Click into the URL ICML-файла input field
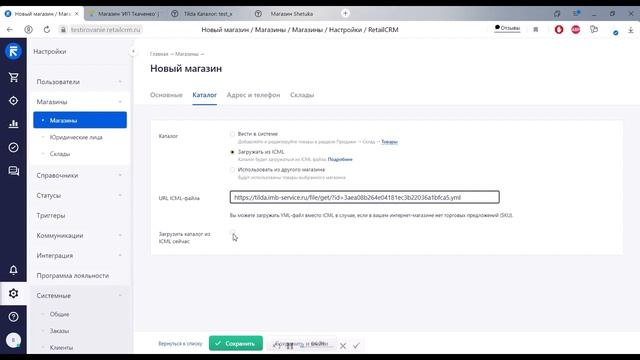This screenshot has height=360, width=640. tap(364, 197)
